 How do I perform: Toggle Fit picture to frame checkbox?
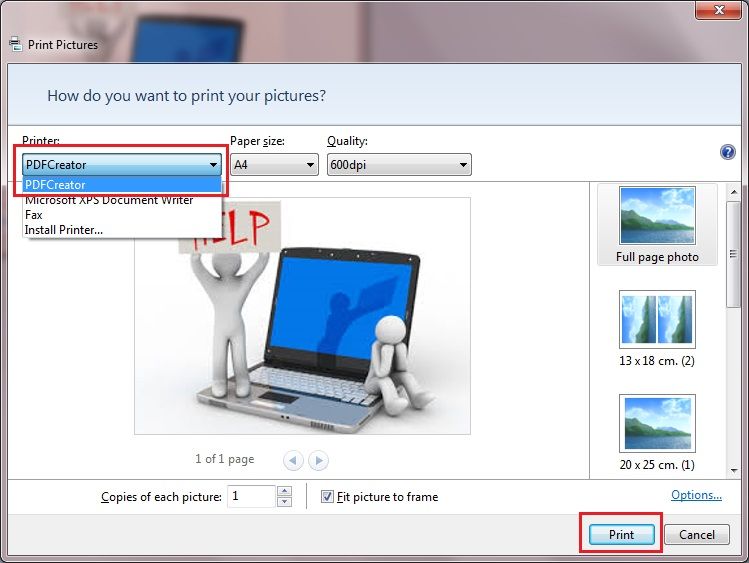(327, 497)
